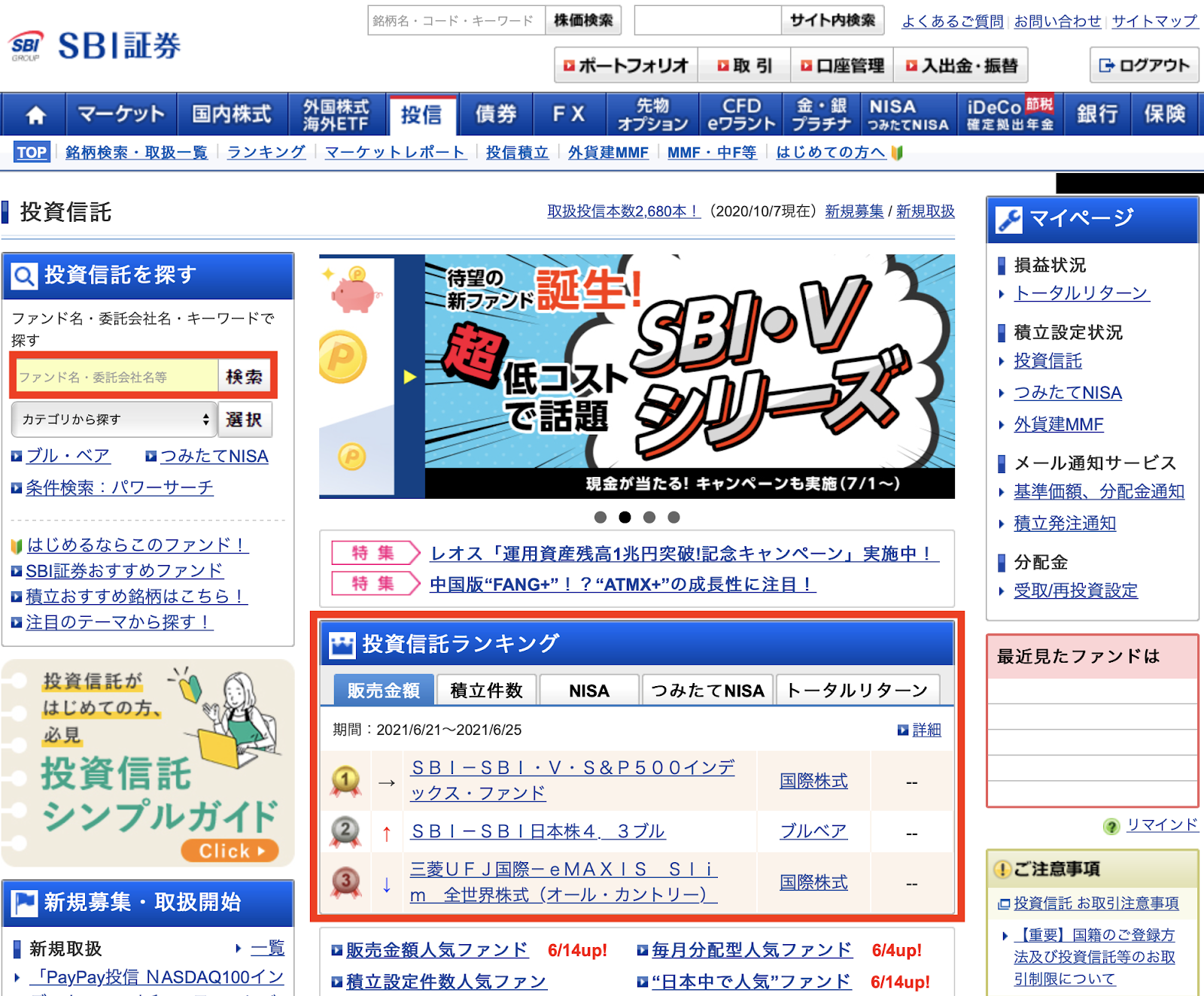Select the second carousel dot

coord(625,517)
